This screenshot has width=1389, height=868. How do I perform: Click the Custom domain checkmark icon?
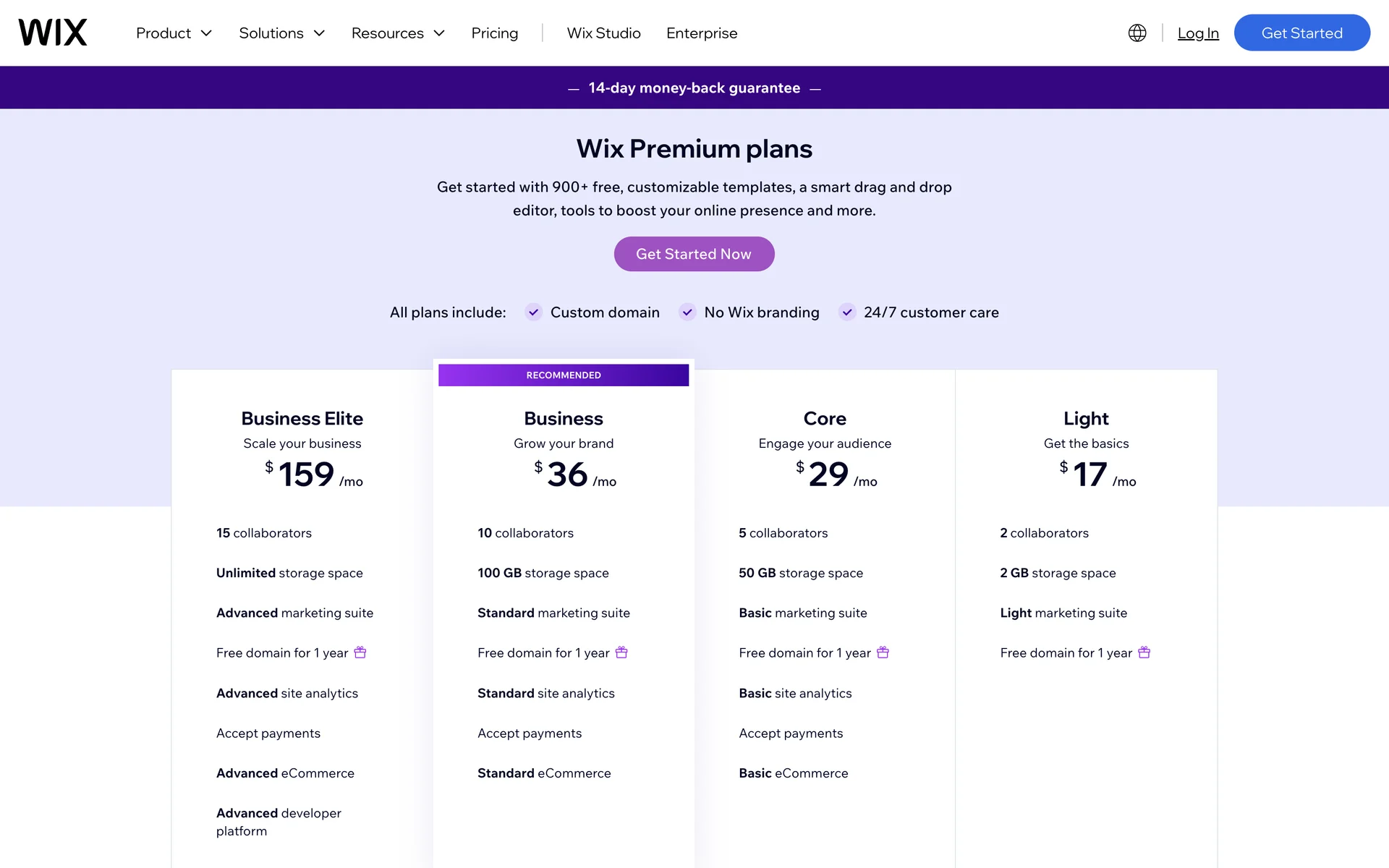point(533,312)
